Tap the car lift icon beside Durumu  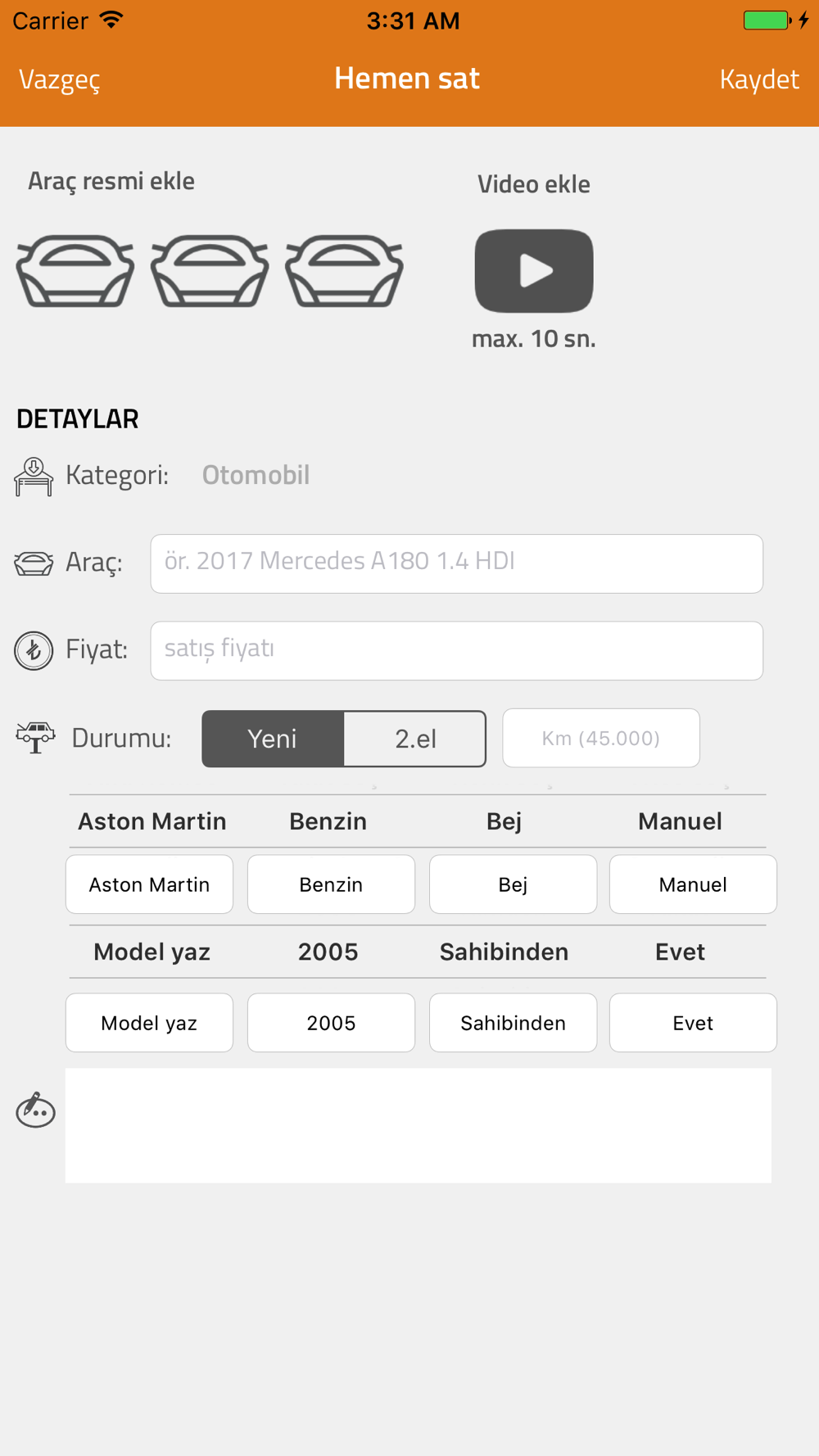click(x=35, y=738)
